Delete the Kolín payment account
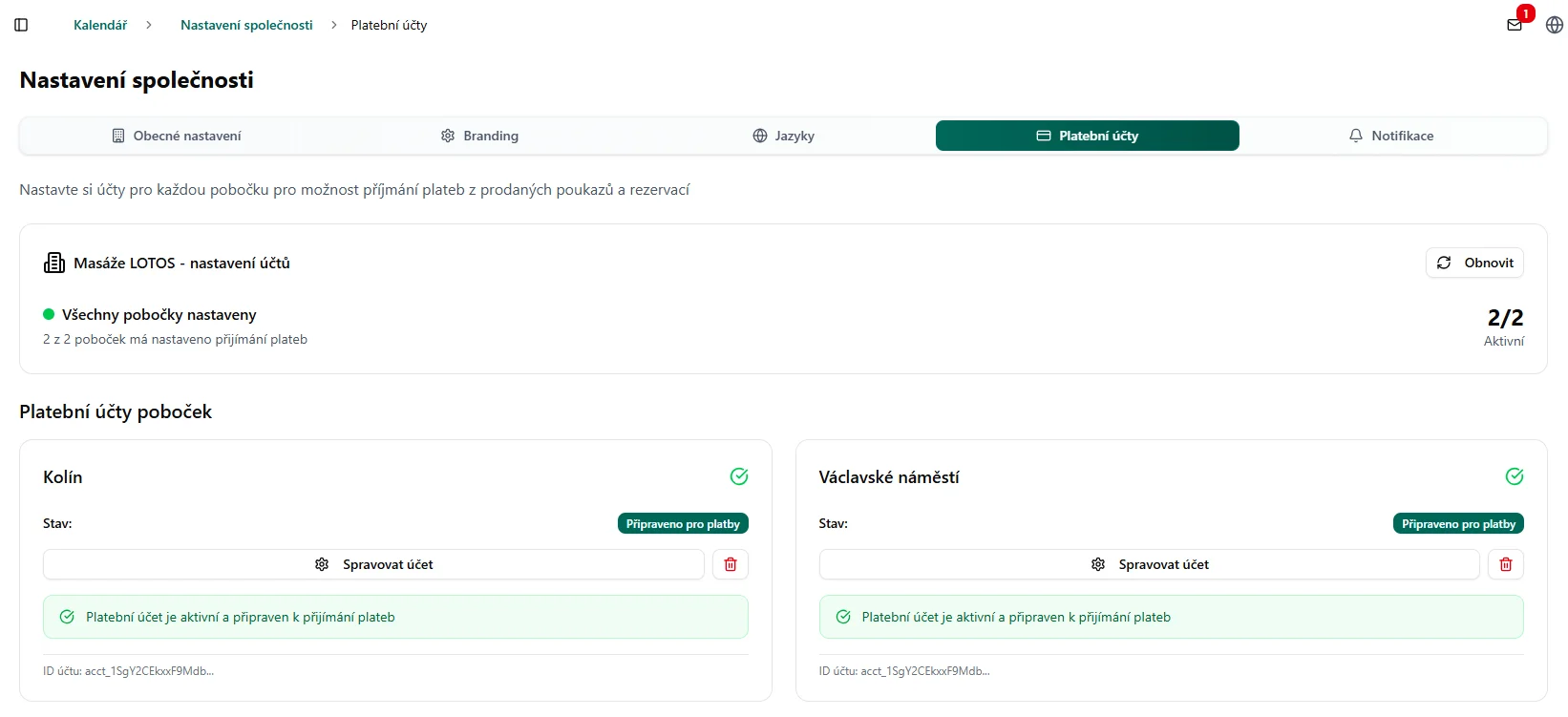Viewport: 1568px width, 717px height. pos(731,564)
